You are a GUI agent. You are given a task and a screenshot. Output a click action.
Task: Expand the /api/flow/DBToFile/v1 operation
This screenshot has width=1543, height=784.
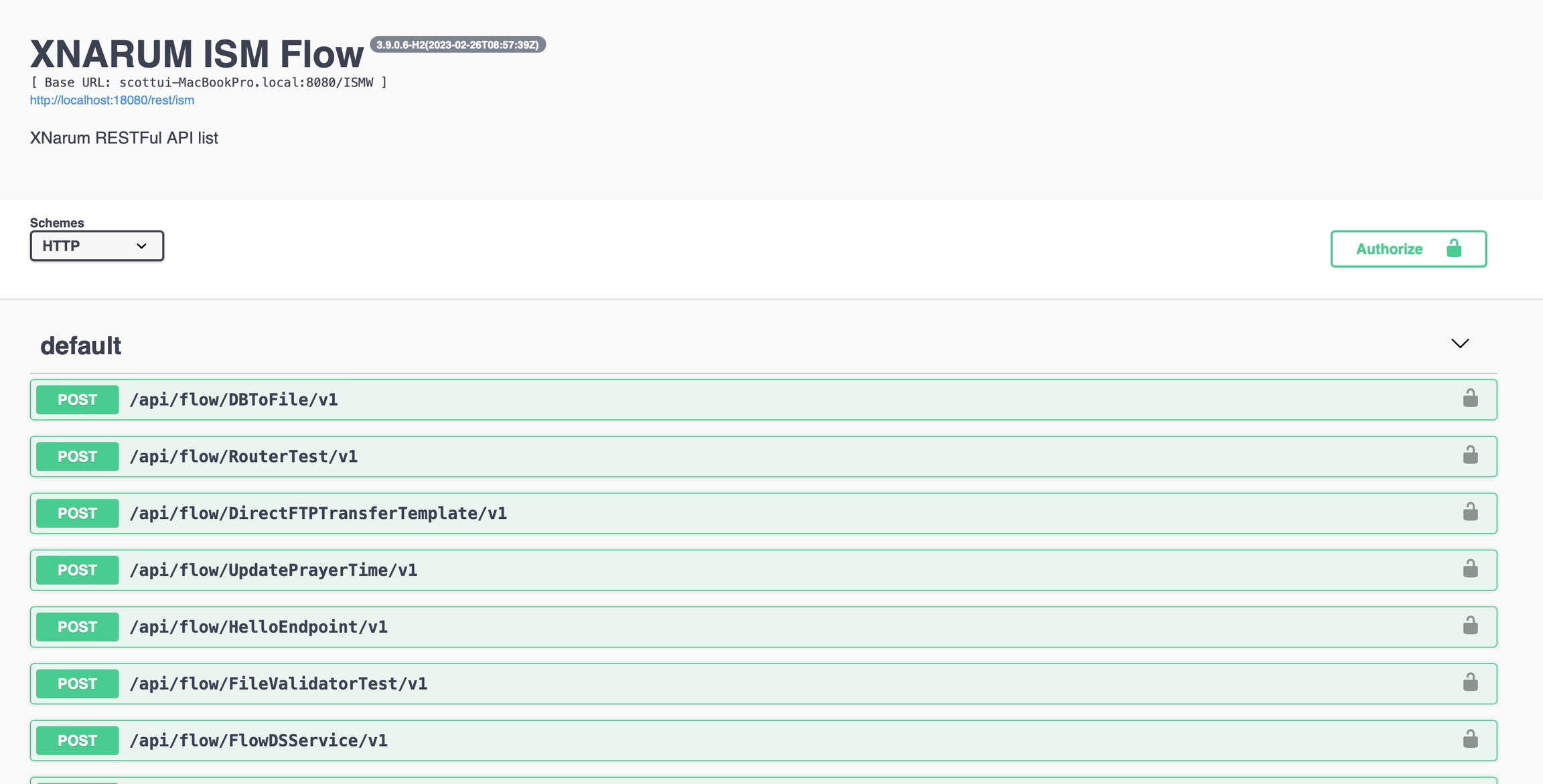[x=234, y=400]
